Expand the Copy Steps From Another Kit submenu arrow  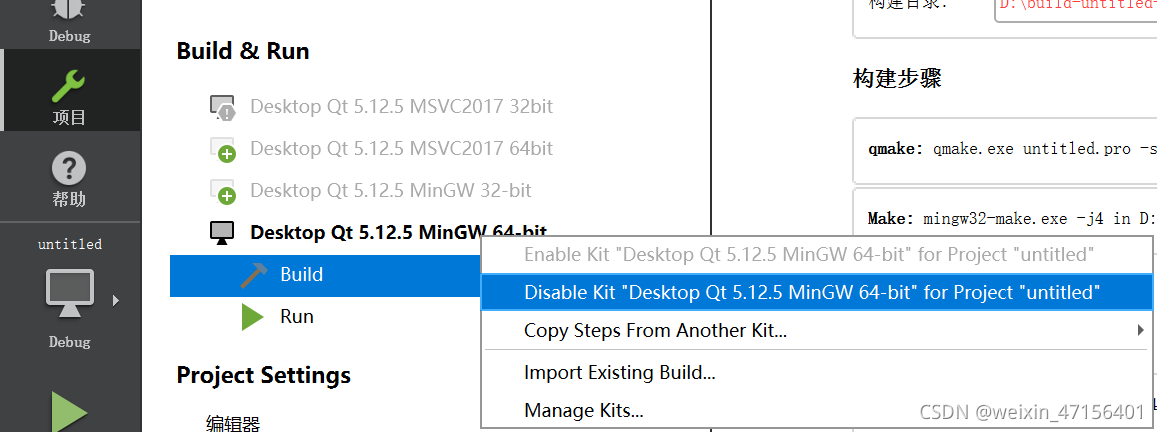pyautogui.click(x=1141, y=330)
